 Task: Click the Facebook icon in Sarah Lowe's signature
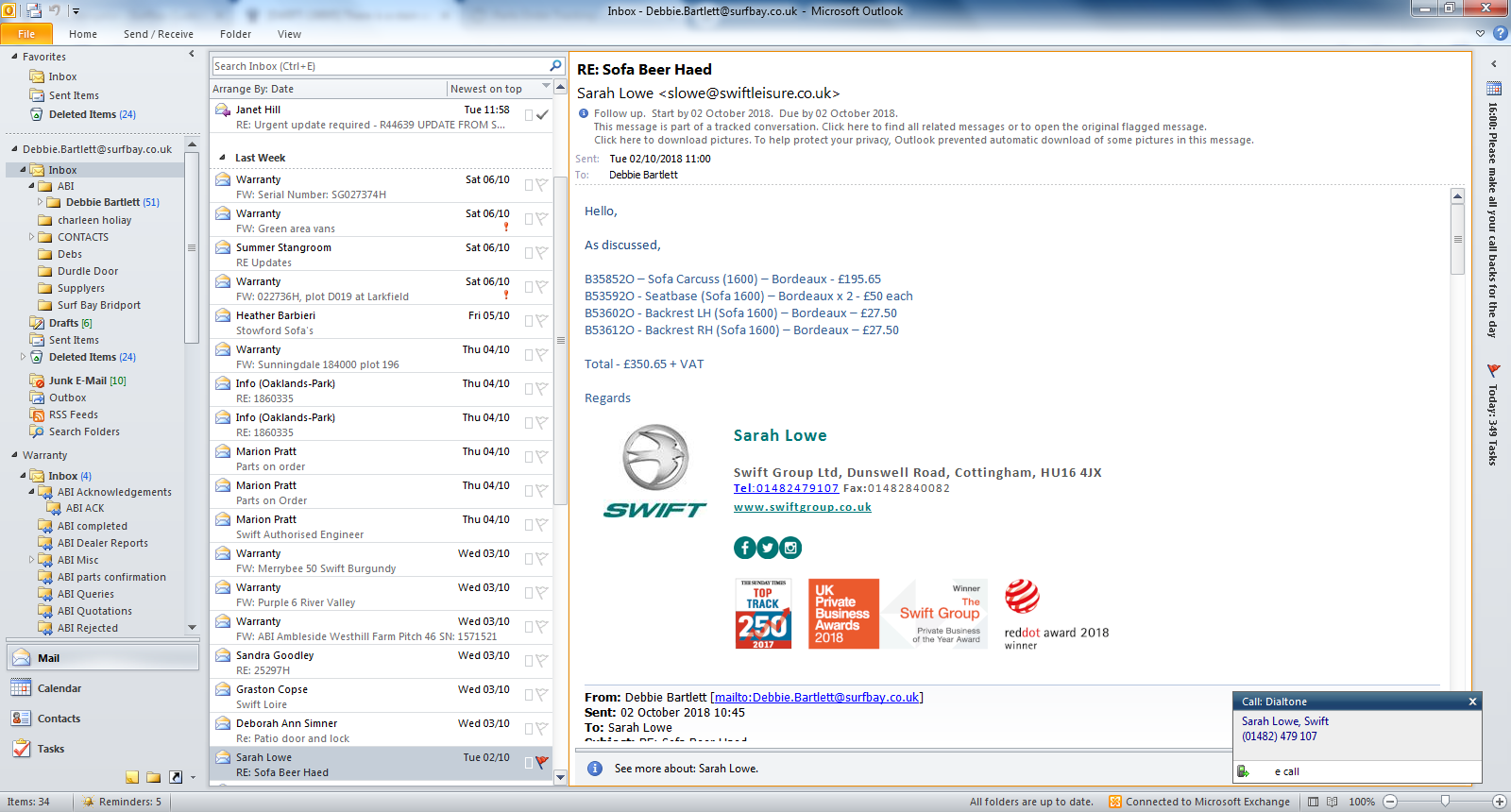click(x=744, y=548)
